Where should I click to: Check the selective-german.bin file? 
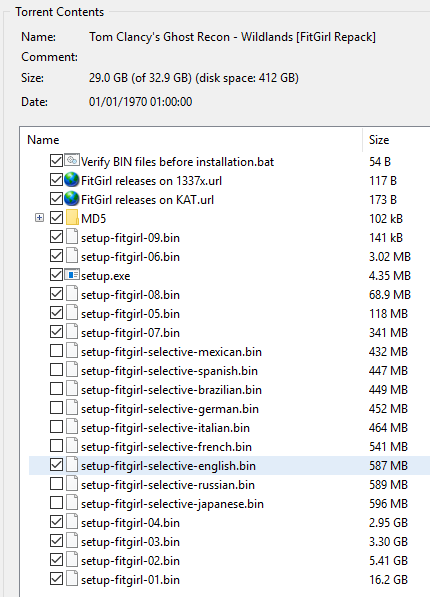click(x=56, y=408)
